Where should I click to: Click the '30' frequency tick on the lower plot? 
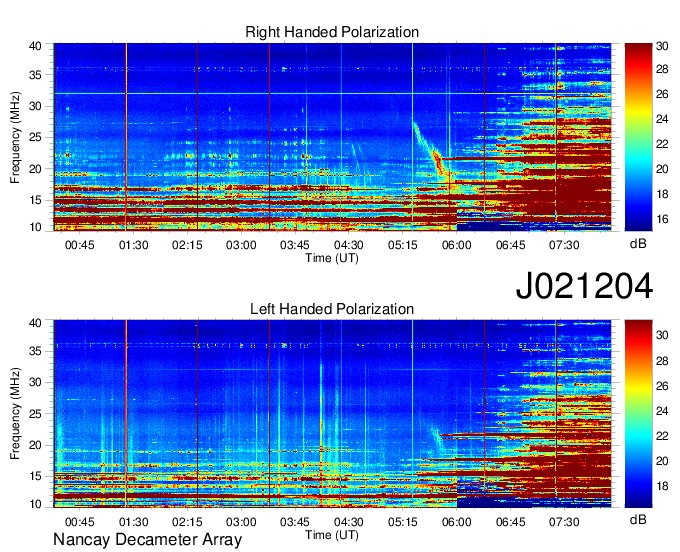click(35, 382)
